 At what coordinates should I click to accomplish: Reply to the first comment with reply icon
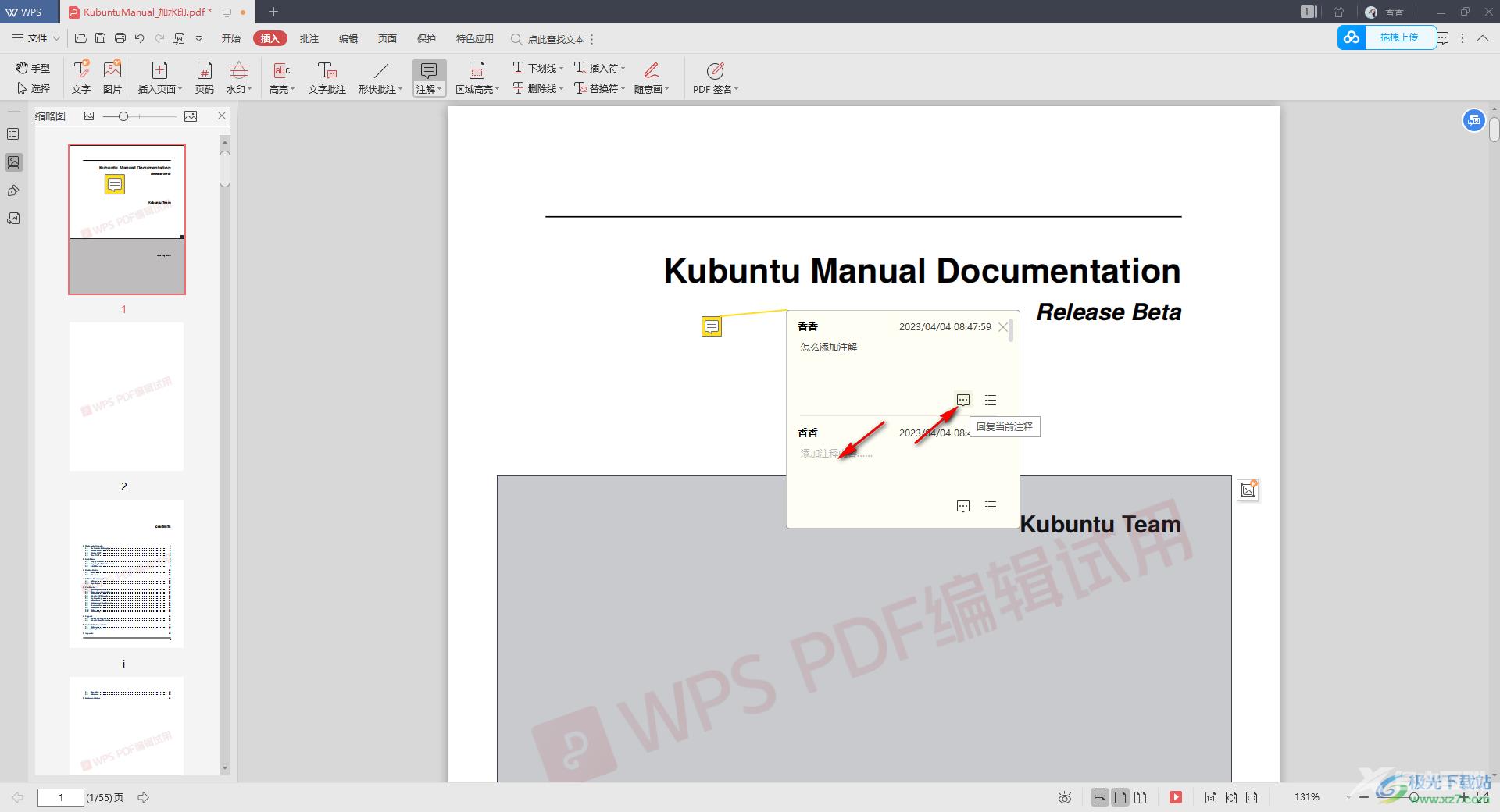coord(963,400)
